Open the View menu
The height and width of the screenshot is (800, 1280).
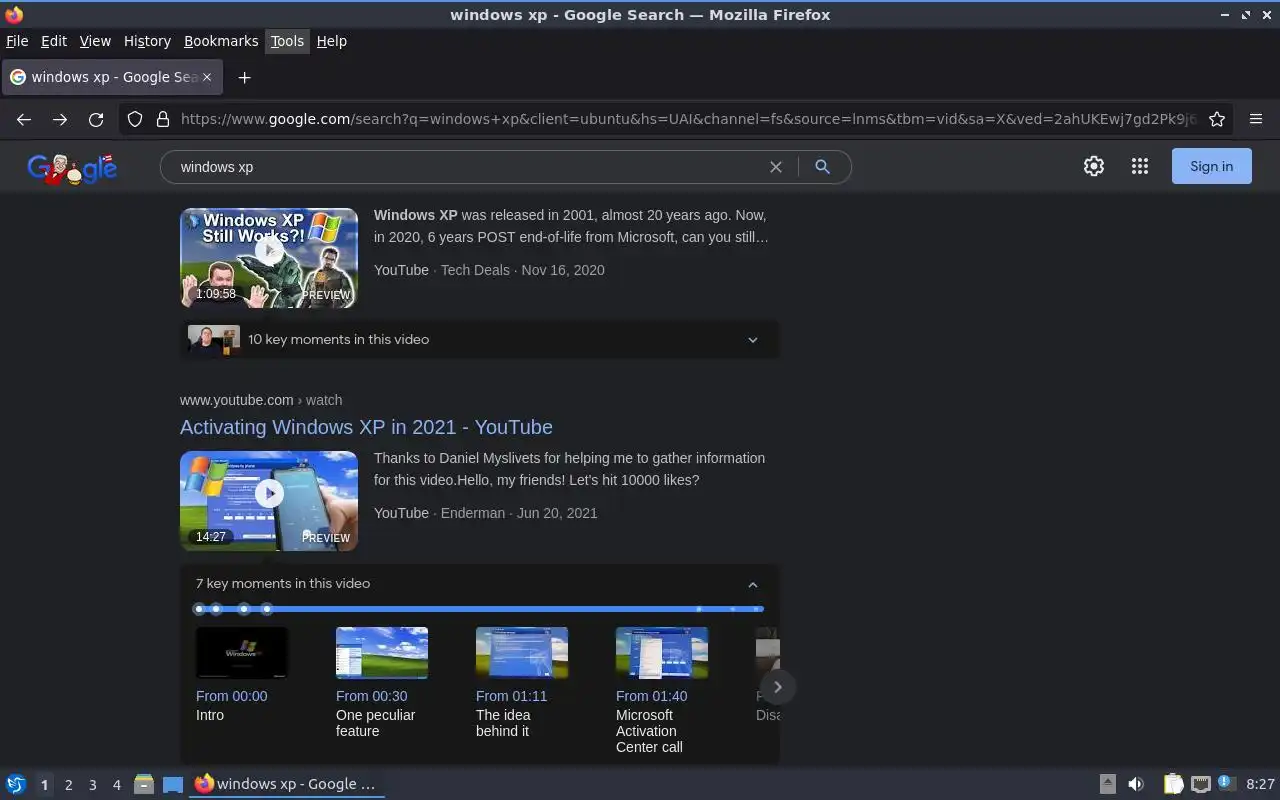point(95,41)
